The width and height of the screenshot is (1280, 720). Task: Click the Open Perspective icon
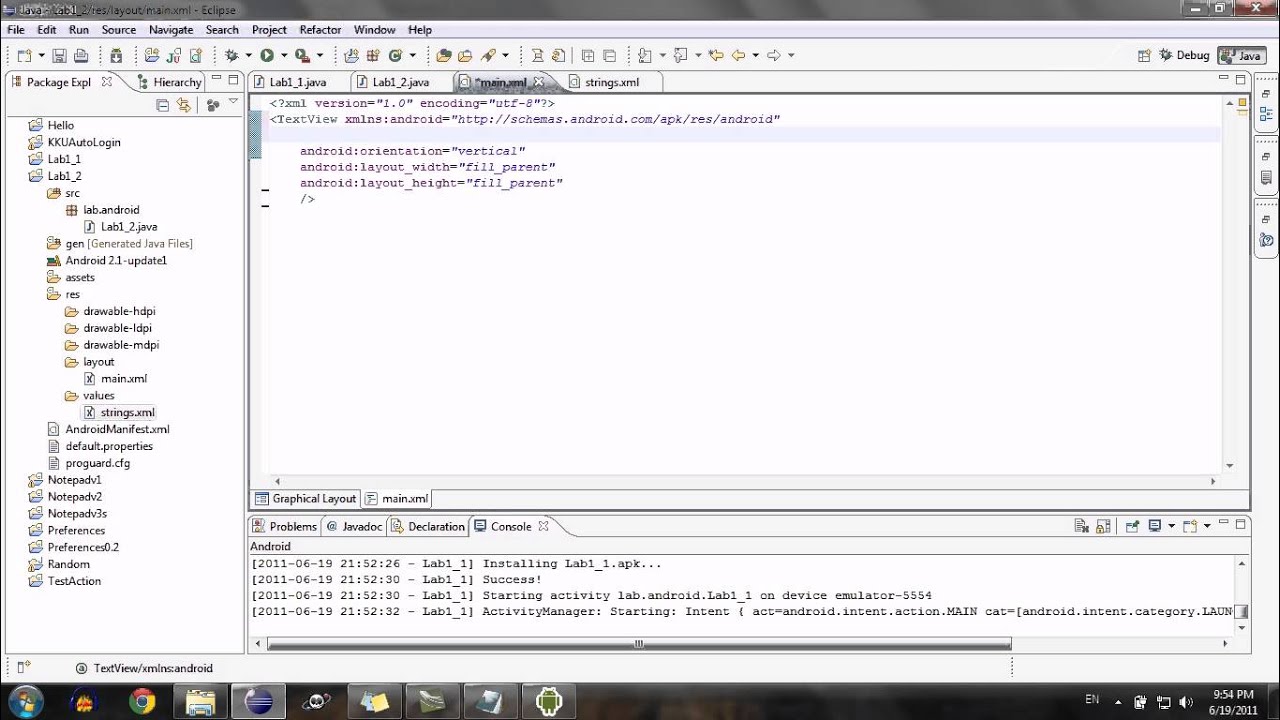tap(1146, 56)
